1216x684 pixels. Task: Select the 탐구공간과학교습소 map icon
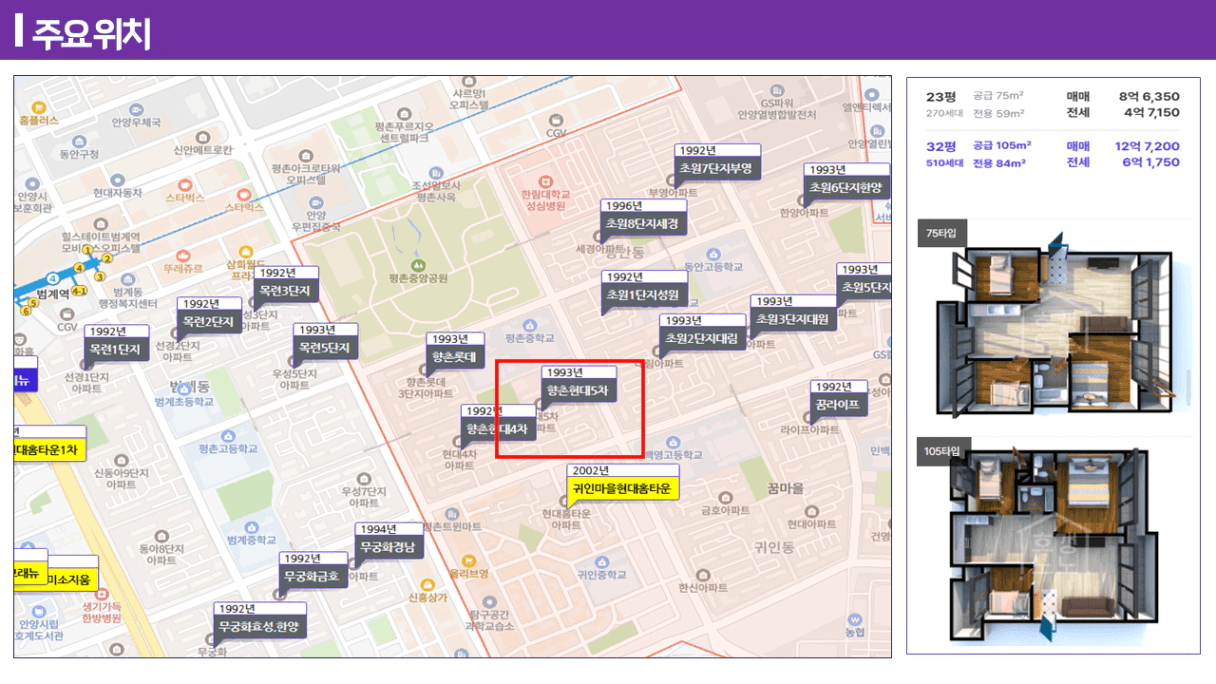(491, 600)
